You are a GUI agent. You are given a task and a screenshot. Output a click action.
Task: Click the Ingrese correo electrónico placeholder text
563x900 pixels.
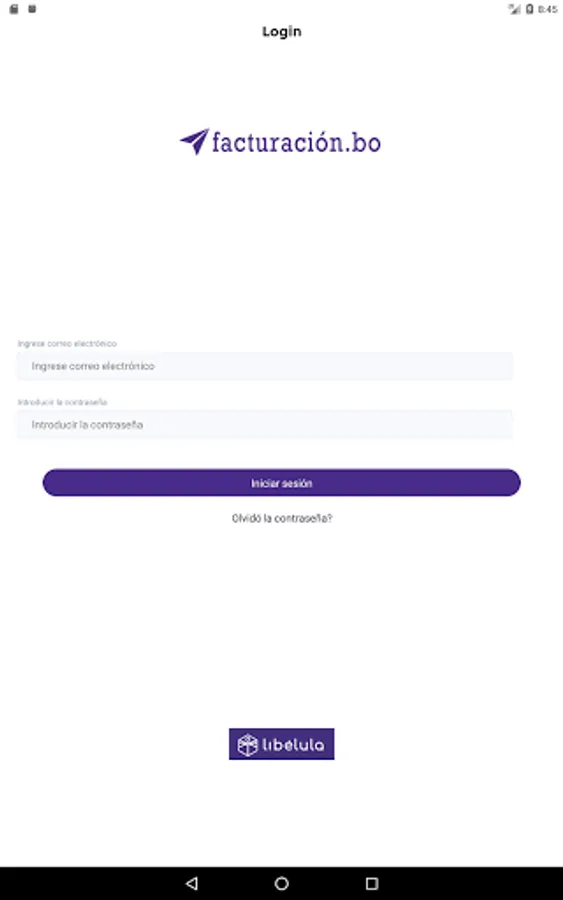[x=93, y=366]
